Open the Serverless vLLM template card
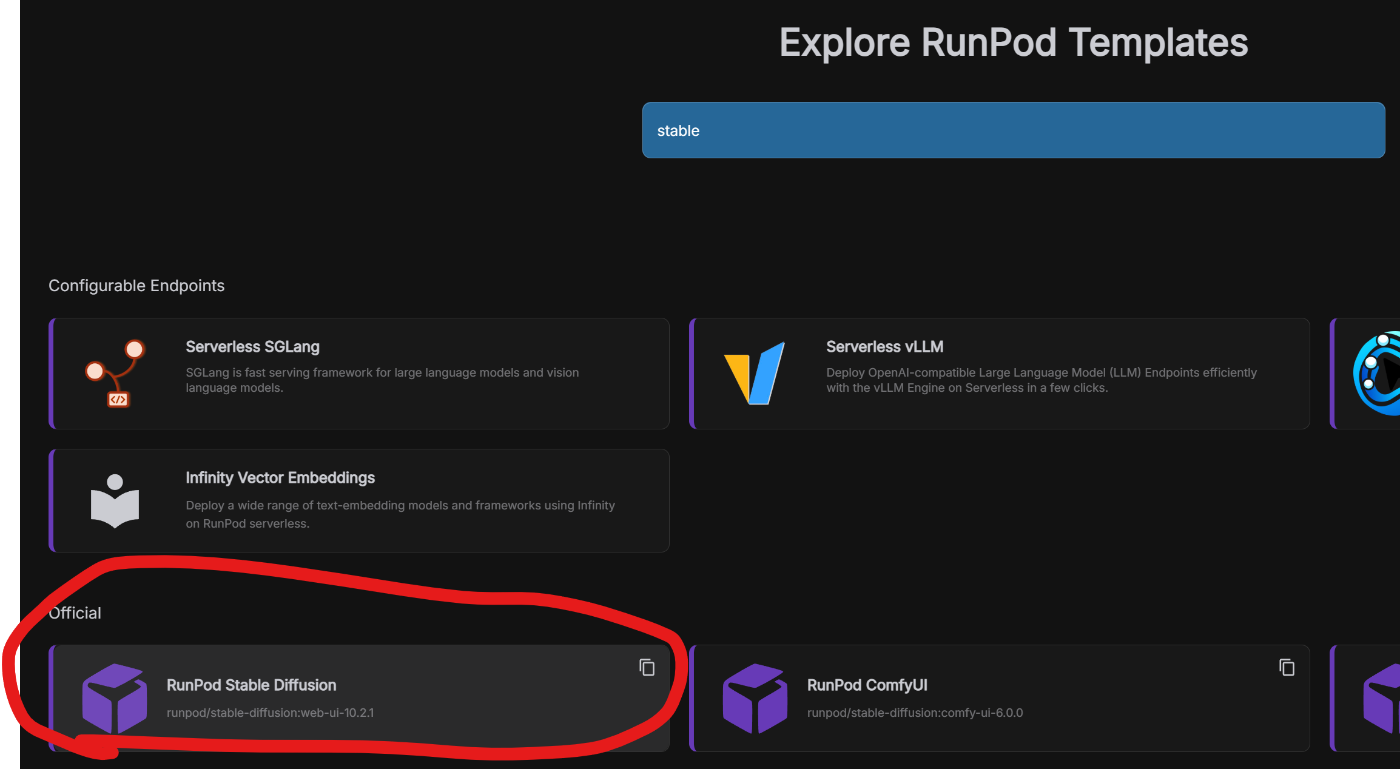1400x769 pixels. coord(1000,374)
